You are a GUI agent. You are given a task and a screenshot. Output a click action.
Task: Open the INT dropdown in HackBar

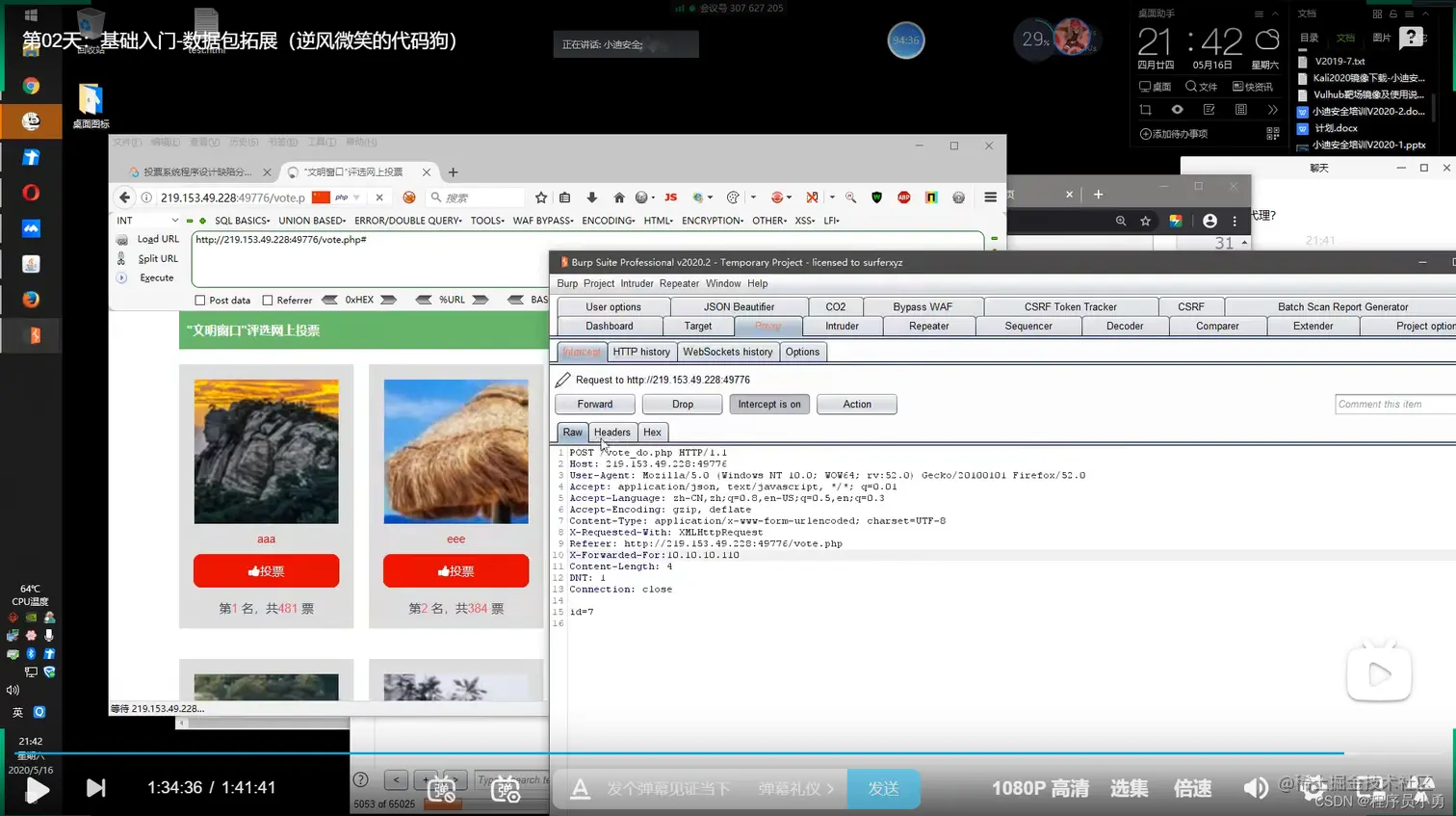tap(146, 221)
